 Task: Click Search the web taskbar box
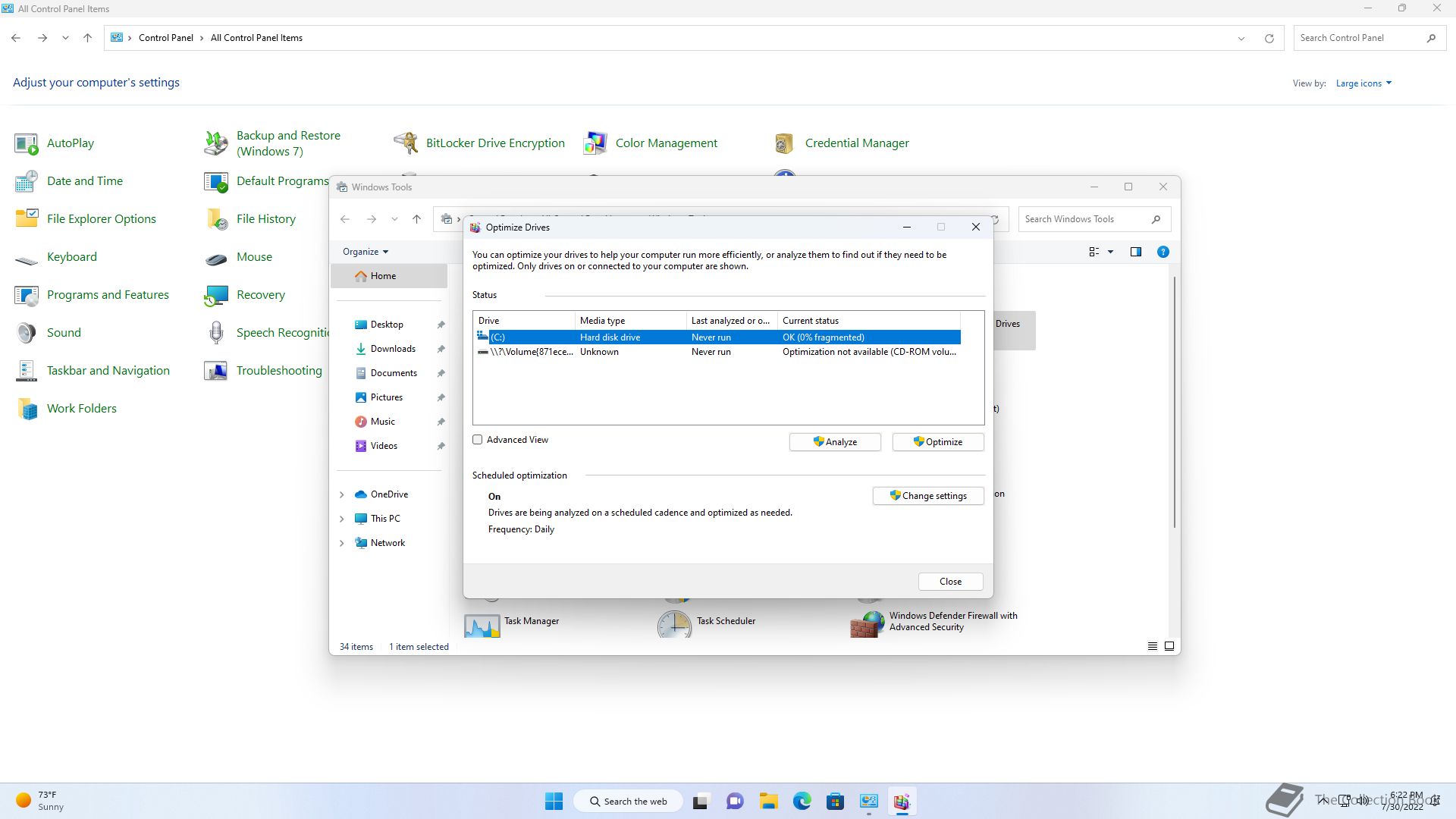(629, 801)
